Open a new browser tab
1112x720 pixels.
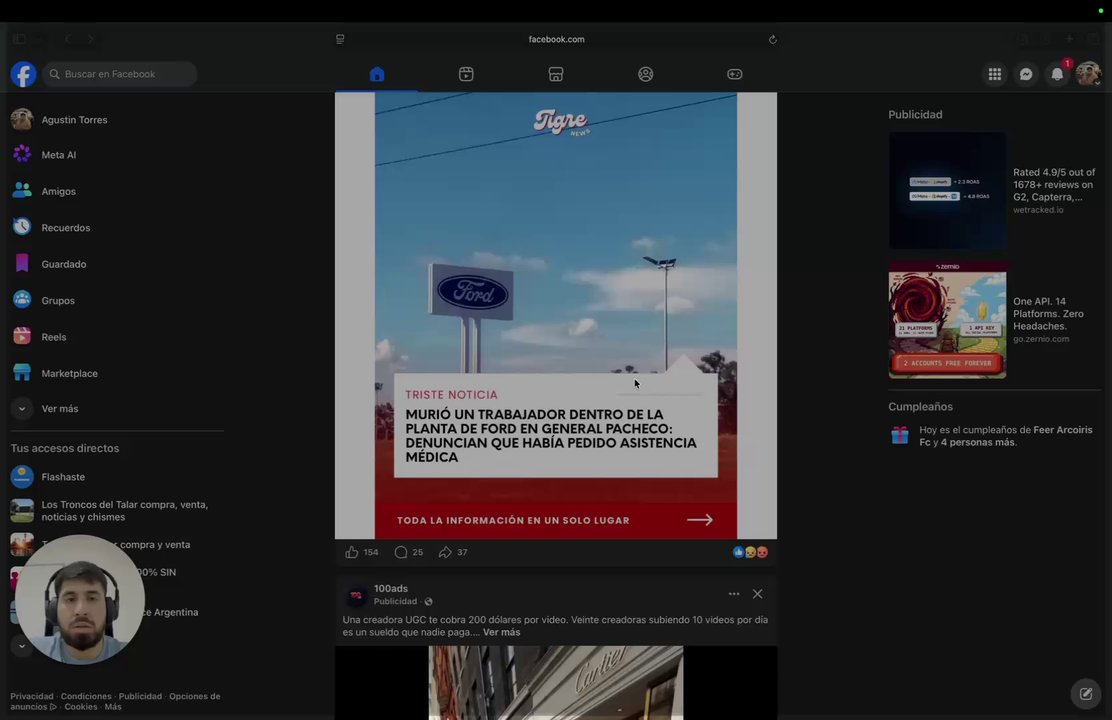[1069, 39]
